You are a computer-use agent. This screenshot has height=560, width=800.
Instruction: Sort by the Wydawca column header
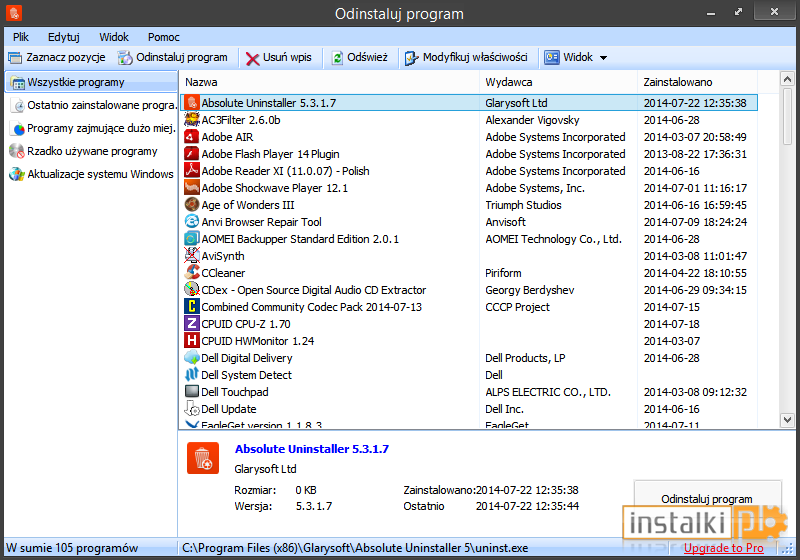coord(559,82)
